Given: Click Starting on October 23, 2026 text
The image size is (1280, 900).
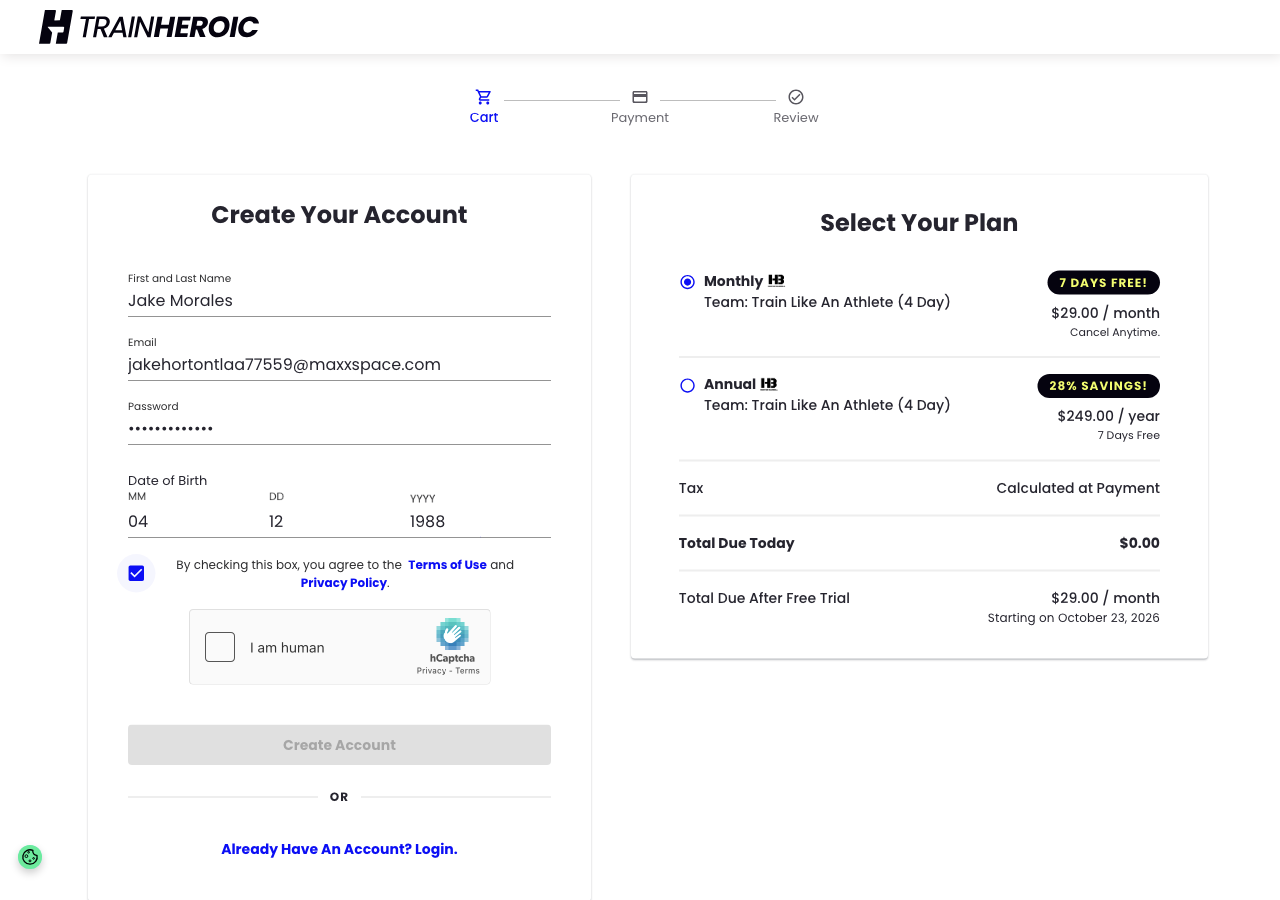Looking at the screenshot, I should pyautogui.click(x=1074, y=618).
